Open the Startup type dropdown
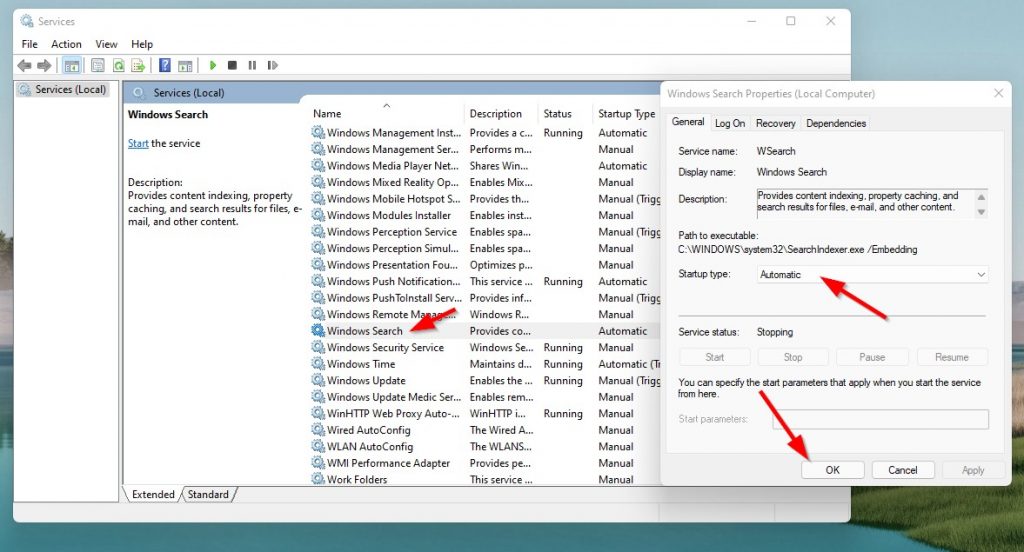The width and height of the screenshot is (1024, 552). click(872, 274)
